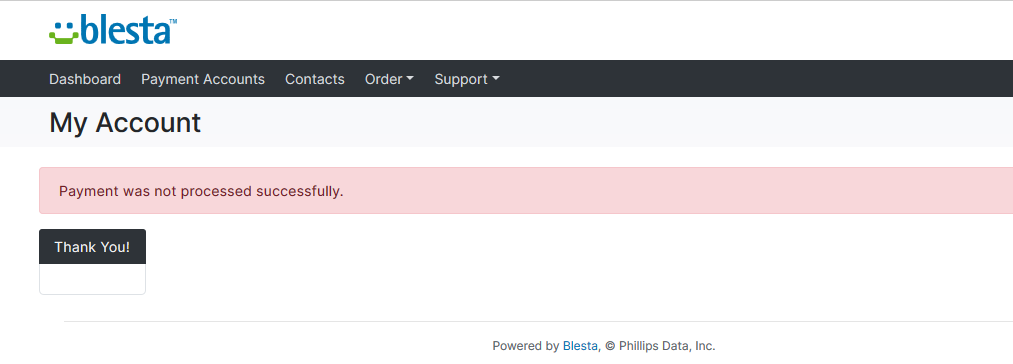Click the payment not processed error message
This screenshot has height=364, width=1013.
click(201, 191)
